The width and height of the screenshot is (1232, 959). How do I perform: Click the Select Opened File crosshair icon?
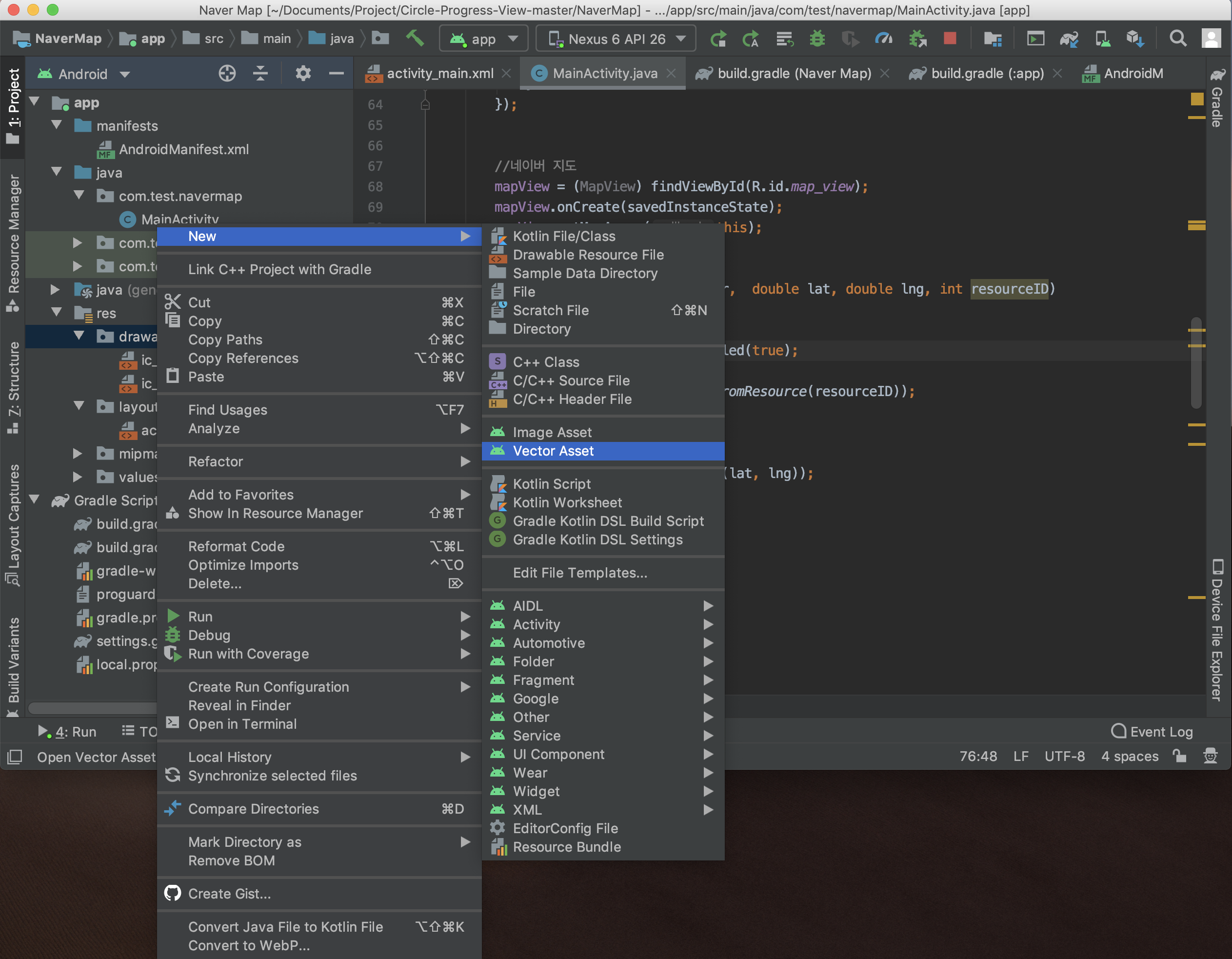point(227,73)
